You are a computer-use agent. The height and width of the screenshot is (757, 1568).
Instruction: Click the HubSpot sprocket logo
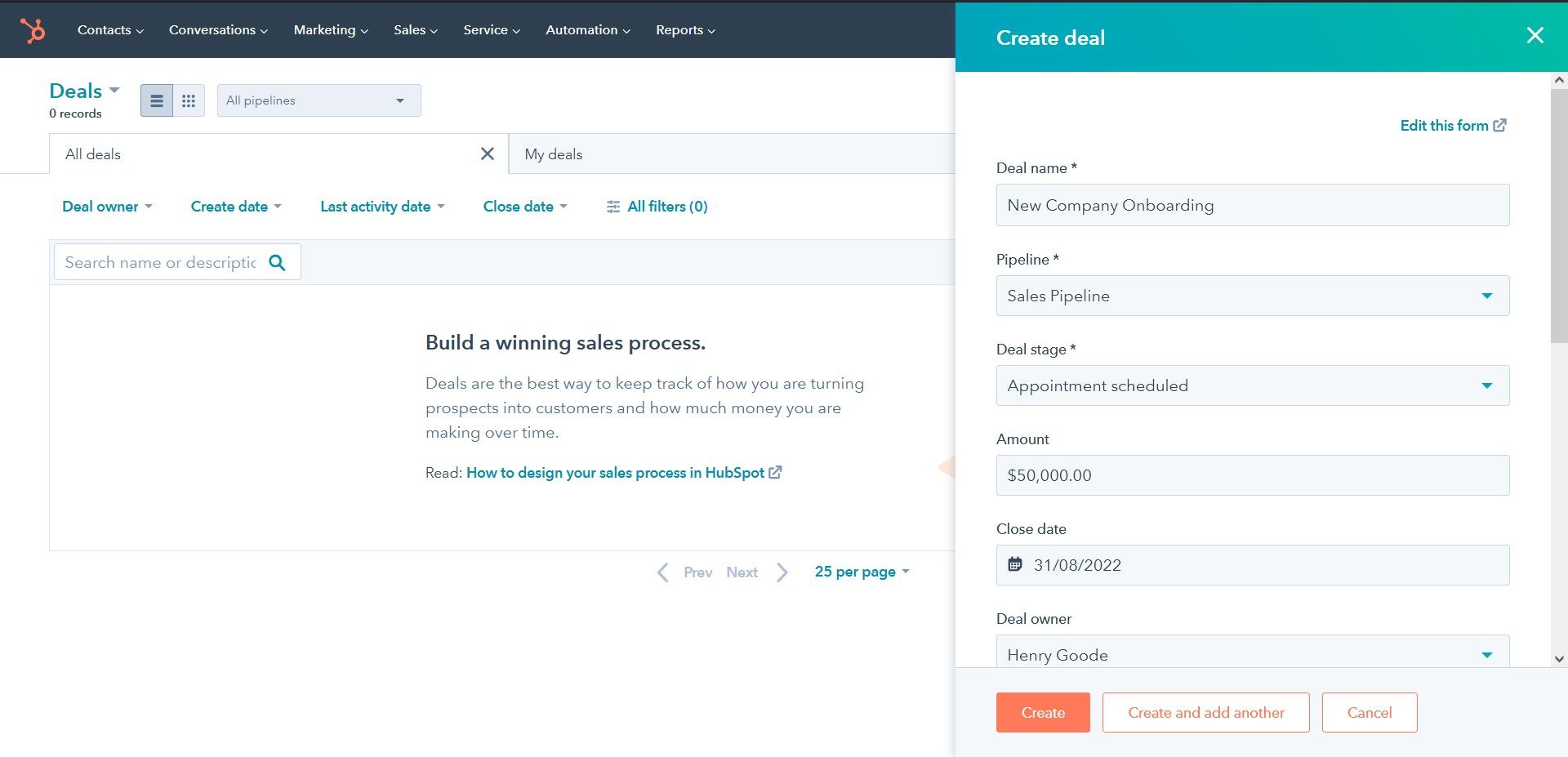pos(33,30)
